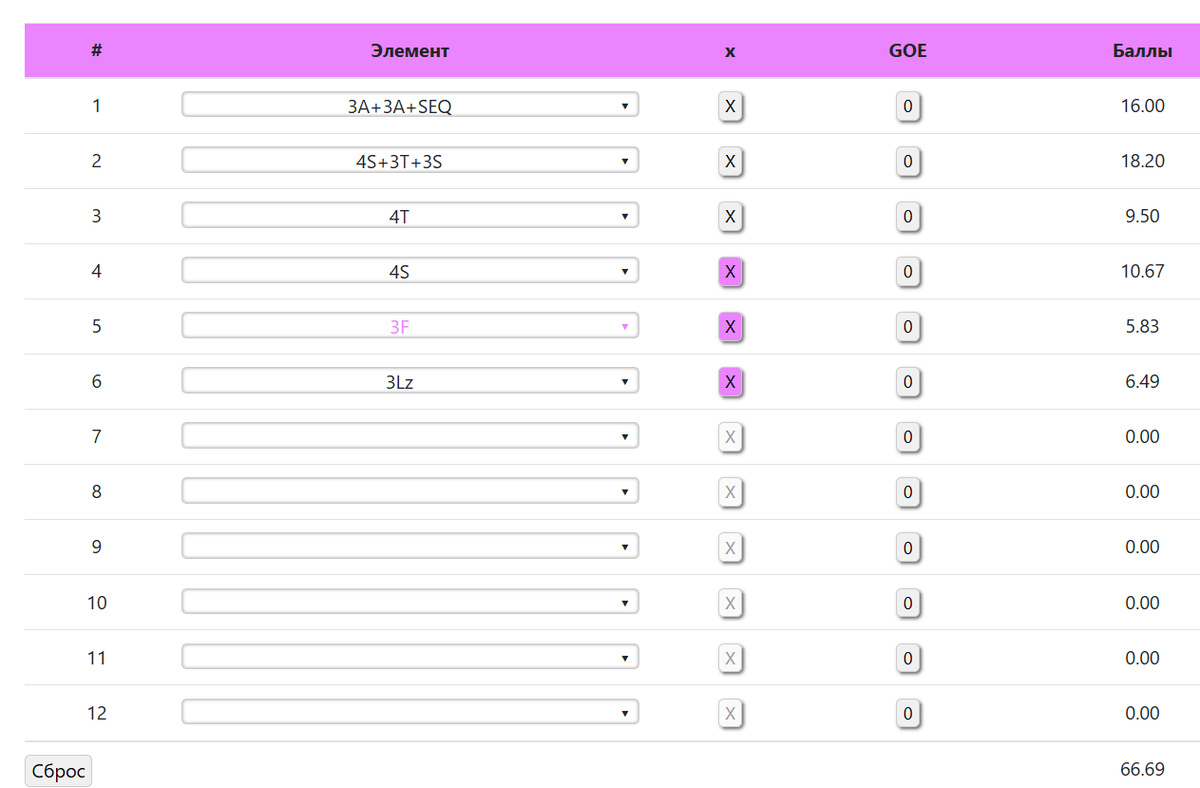
Task: Click the GOE 0 button in row 6
Action: 908,382
